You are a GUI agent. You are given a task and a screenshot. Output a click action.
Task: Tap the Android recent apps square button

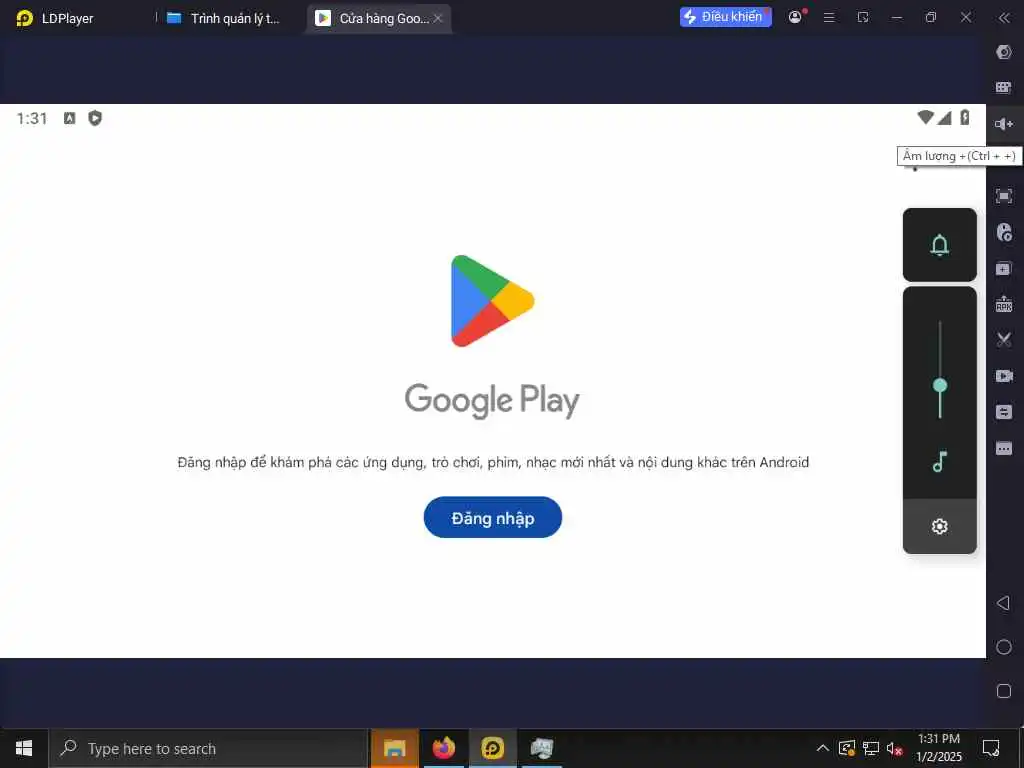(x=1004, y=691)
